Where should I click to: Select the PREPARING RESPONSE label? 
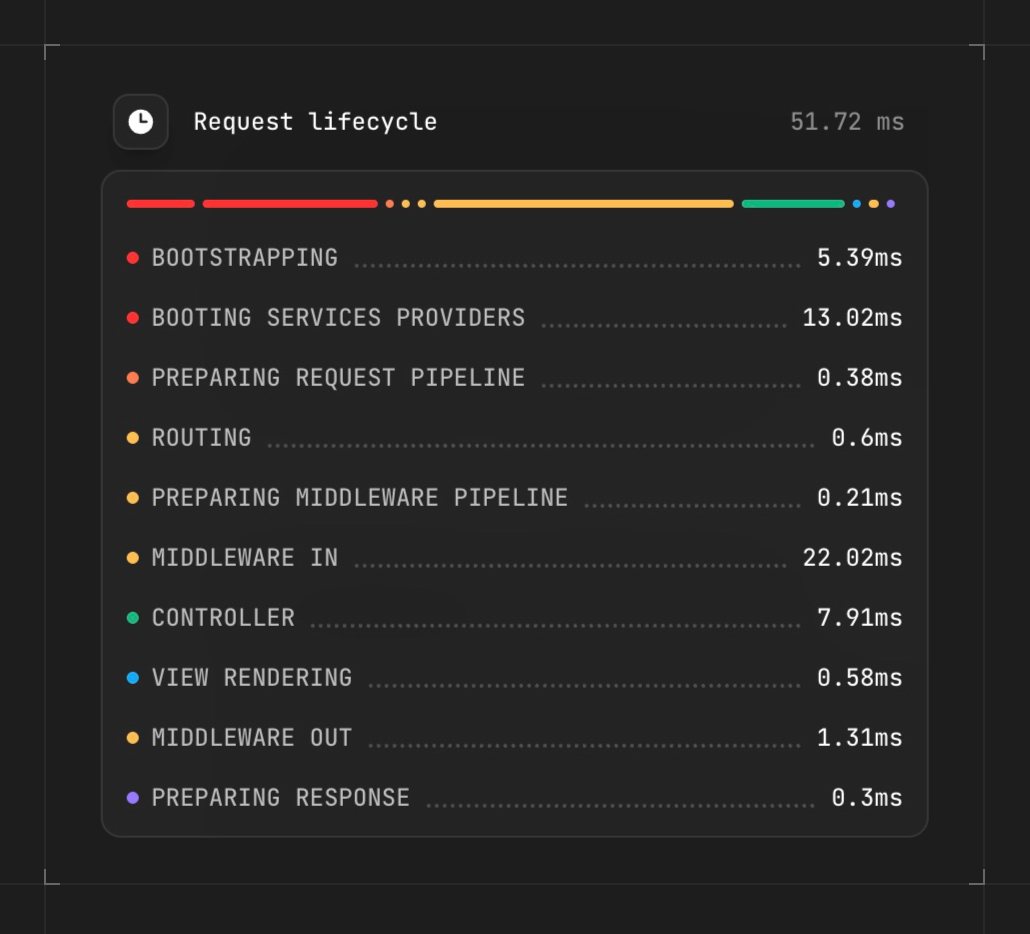point(281,797)
